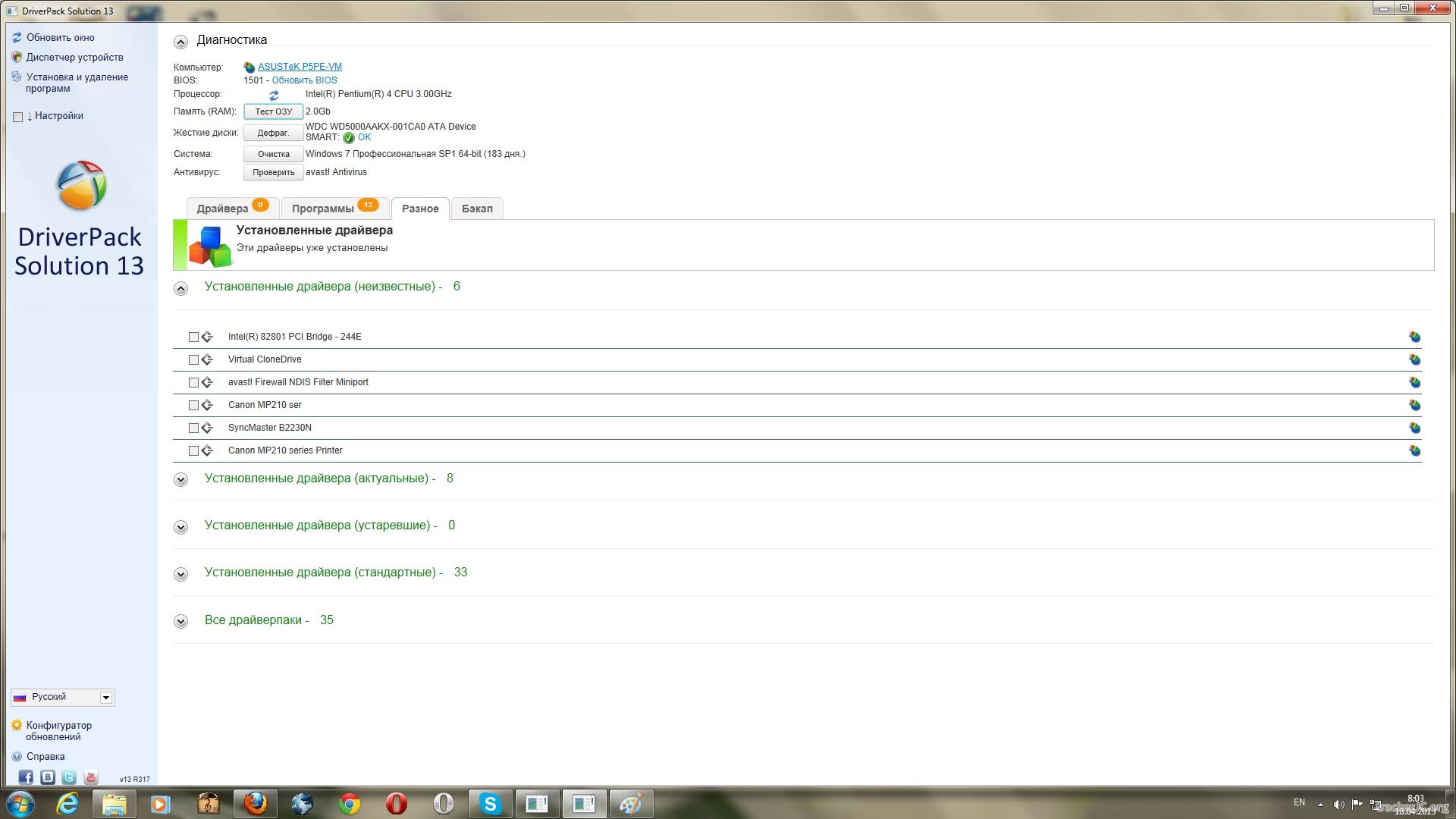Click the Twitter icon in sidebar
Screen dimensions: 1456x819
click(x=69, y=777)
